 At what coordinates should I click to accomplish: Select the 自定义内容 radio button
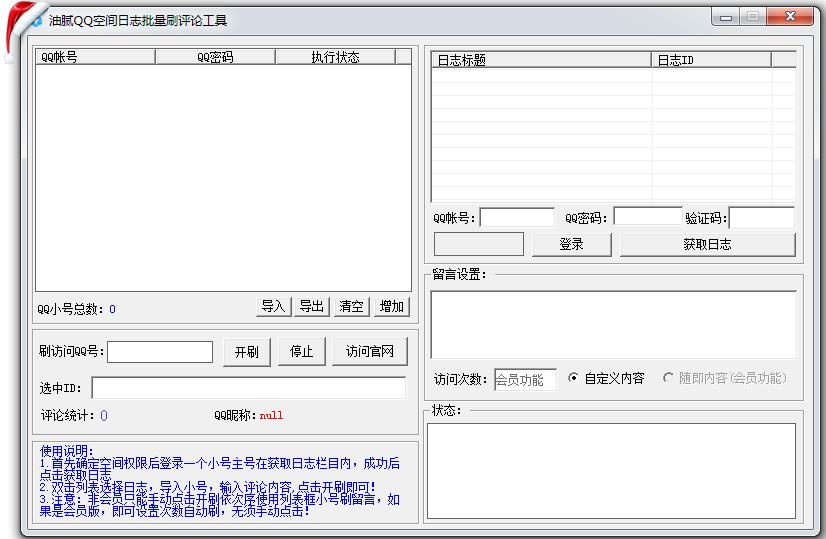tap(573, 378)
